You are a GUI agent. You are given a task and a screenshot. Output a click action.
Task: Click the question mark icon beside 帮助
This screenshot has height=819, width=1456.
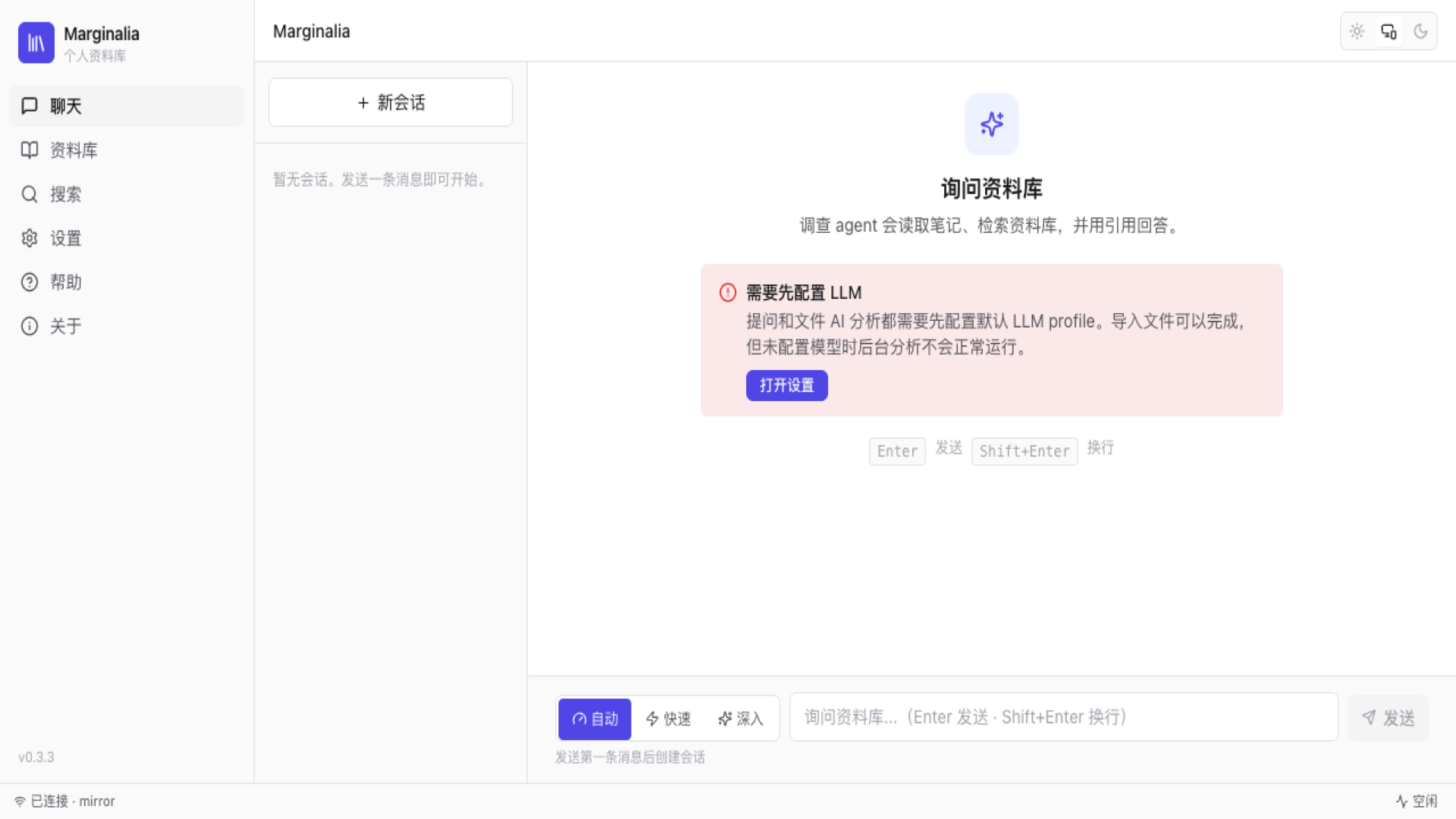click(x=30, y=282)
